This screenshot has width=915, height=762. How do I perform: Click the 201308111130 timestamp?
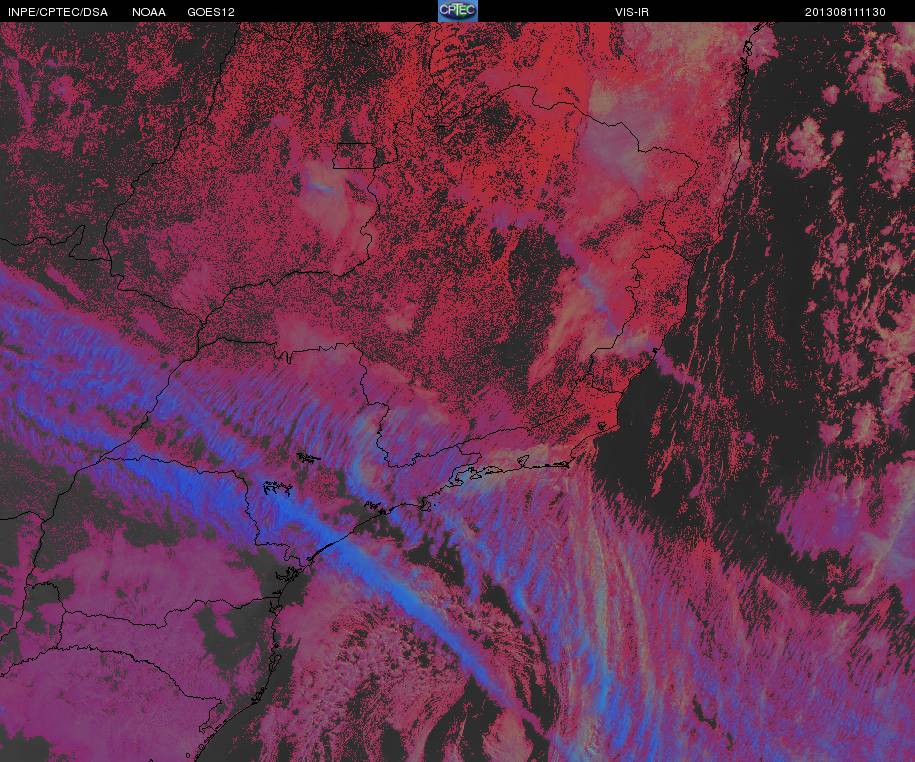pyautogui.click(x=845, y=12)
